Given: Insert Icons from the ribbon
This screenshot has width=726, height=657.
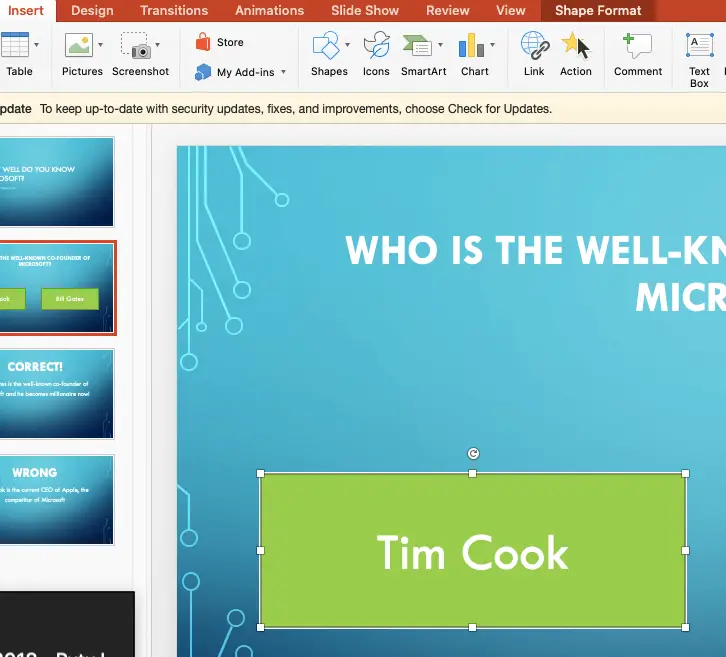Looking at the screenshot, I should click(x=376, y=53).
